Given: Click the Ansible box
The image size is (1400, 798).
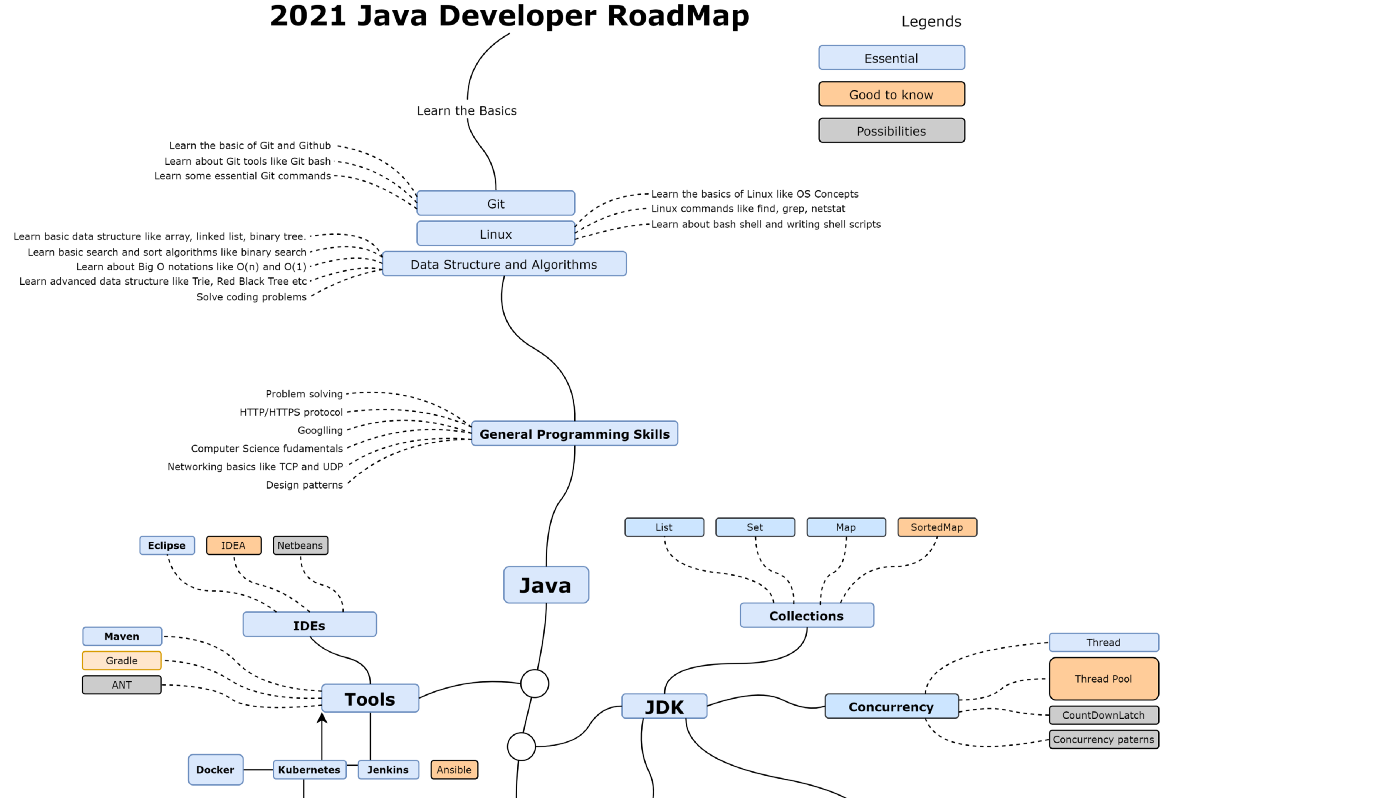Looking at the screenshot, I should click(x=454, y=769).
